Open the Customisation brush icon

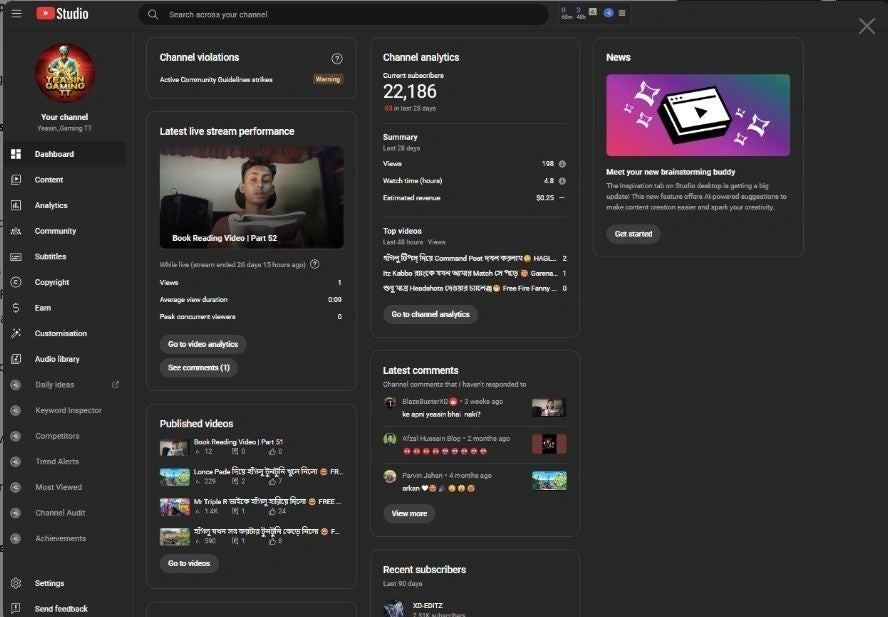coord(15,333)
